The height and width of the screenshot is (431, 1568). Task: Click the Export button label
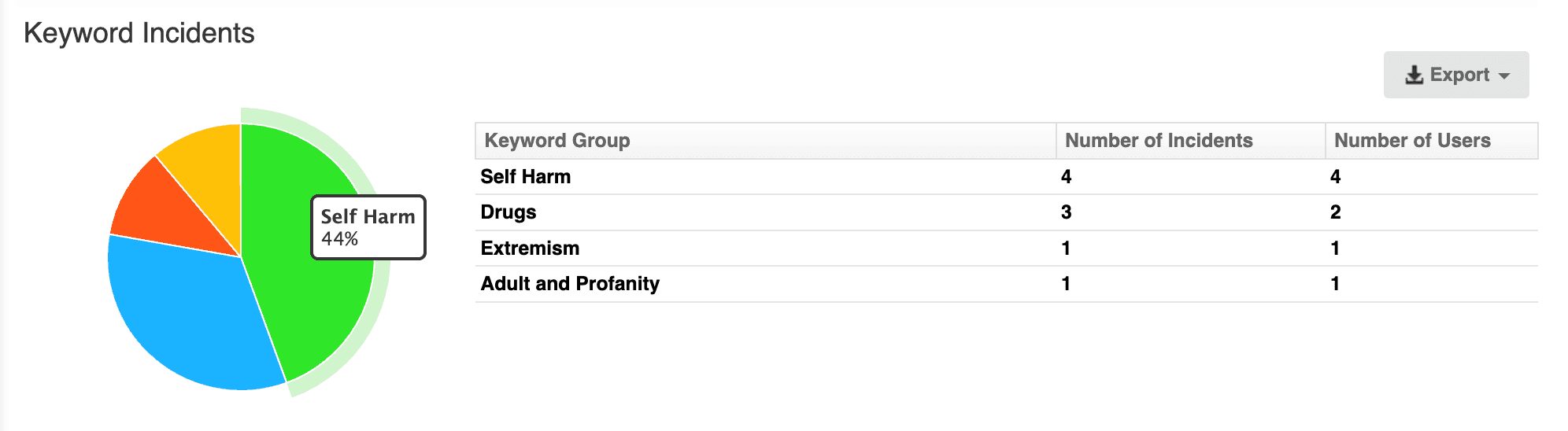click(1459, 75)
